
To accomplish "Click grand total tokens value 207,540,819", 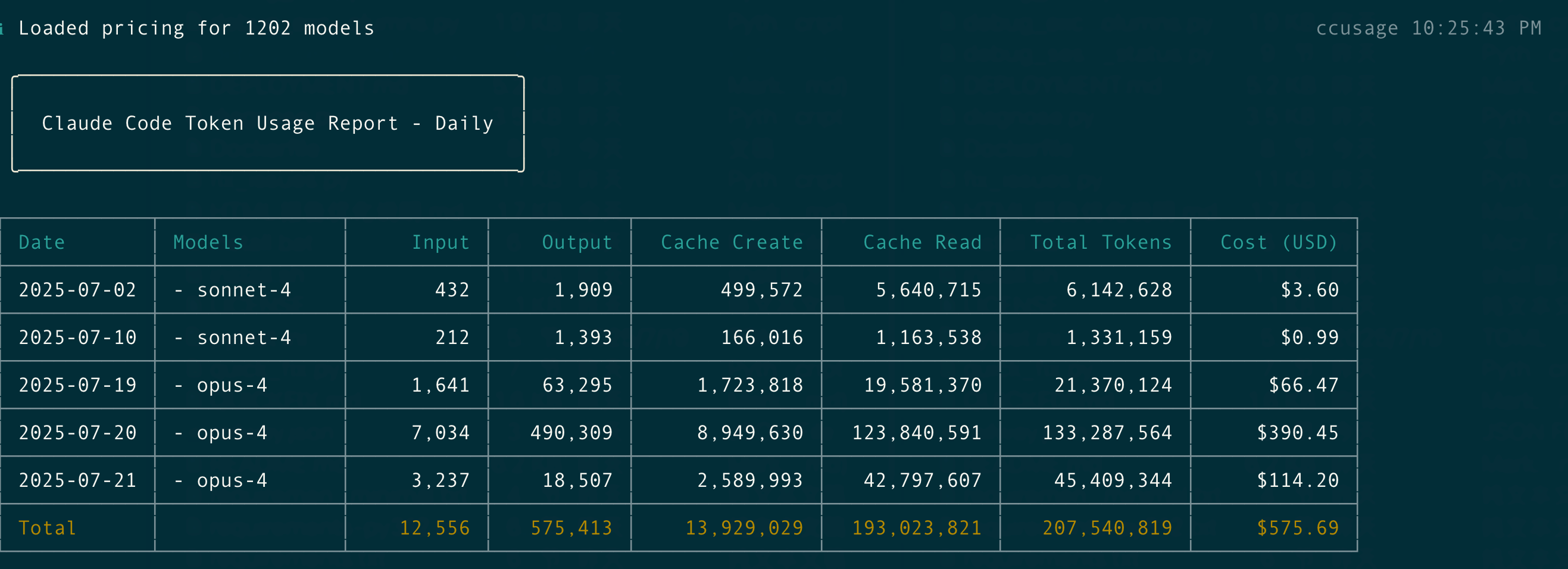I will (1107, 527).
